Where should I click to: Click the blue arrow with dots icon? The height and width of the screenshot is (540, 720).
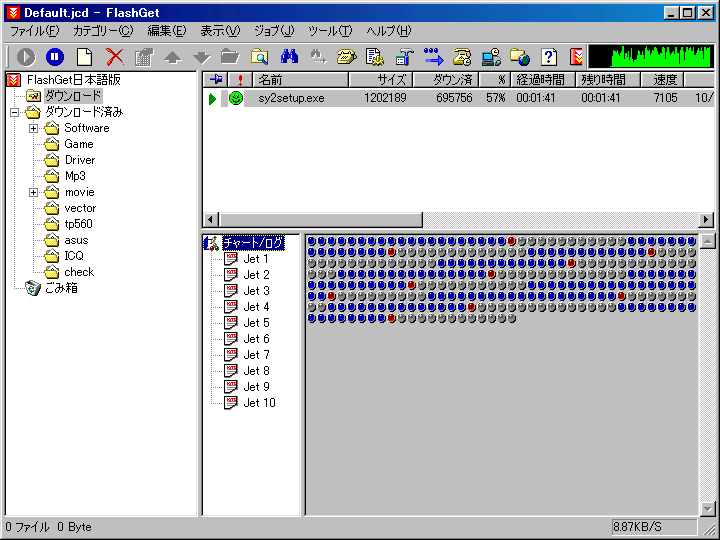(433, 57)
